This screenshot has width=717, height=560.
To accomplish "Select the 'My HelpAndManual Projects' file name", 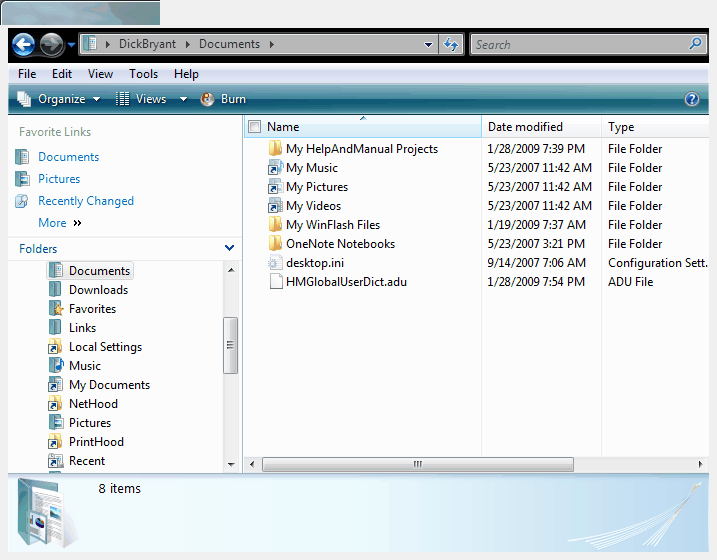I will point(362,149).
